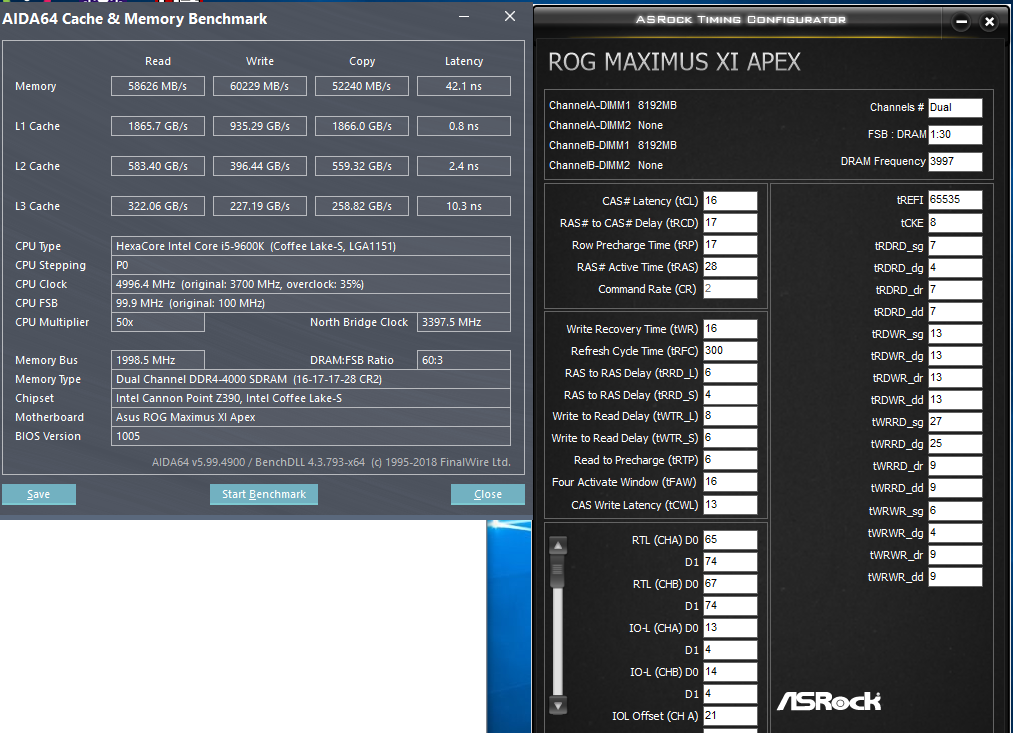Click the Memory Read value 58626 MB/s

tap(158, 86)
